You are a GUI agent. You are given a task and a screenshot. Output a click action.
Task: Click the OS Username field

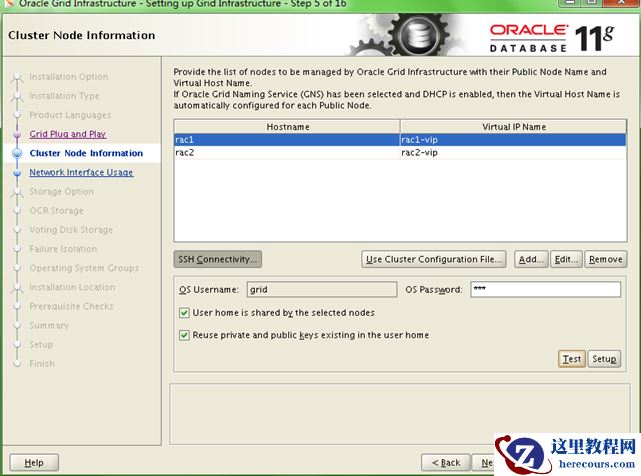320,290
